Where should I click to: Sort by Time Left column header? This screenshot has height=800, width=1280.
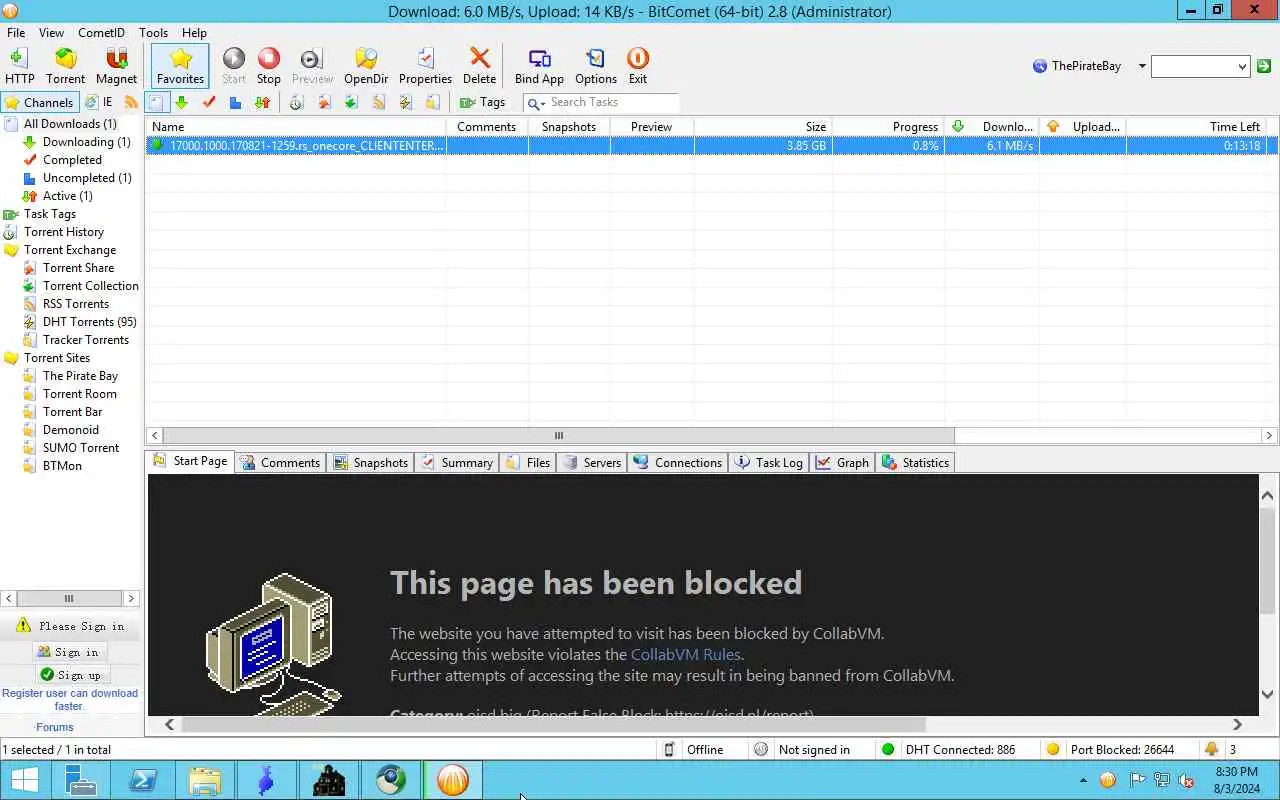[1196, 127]
